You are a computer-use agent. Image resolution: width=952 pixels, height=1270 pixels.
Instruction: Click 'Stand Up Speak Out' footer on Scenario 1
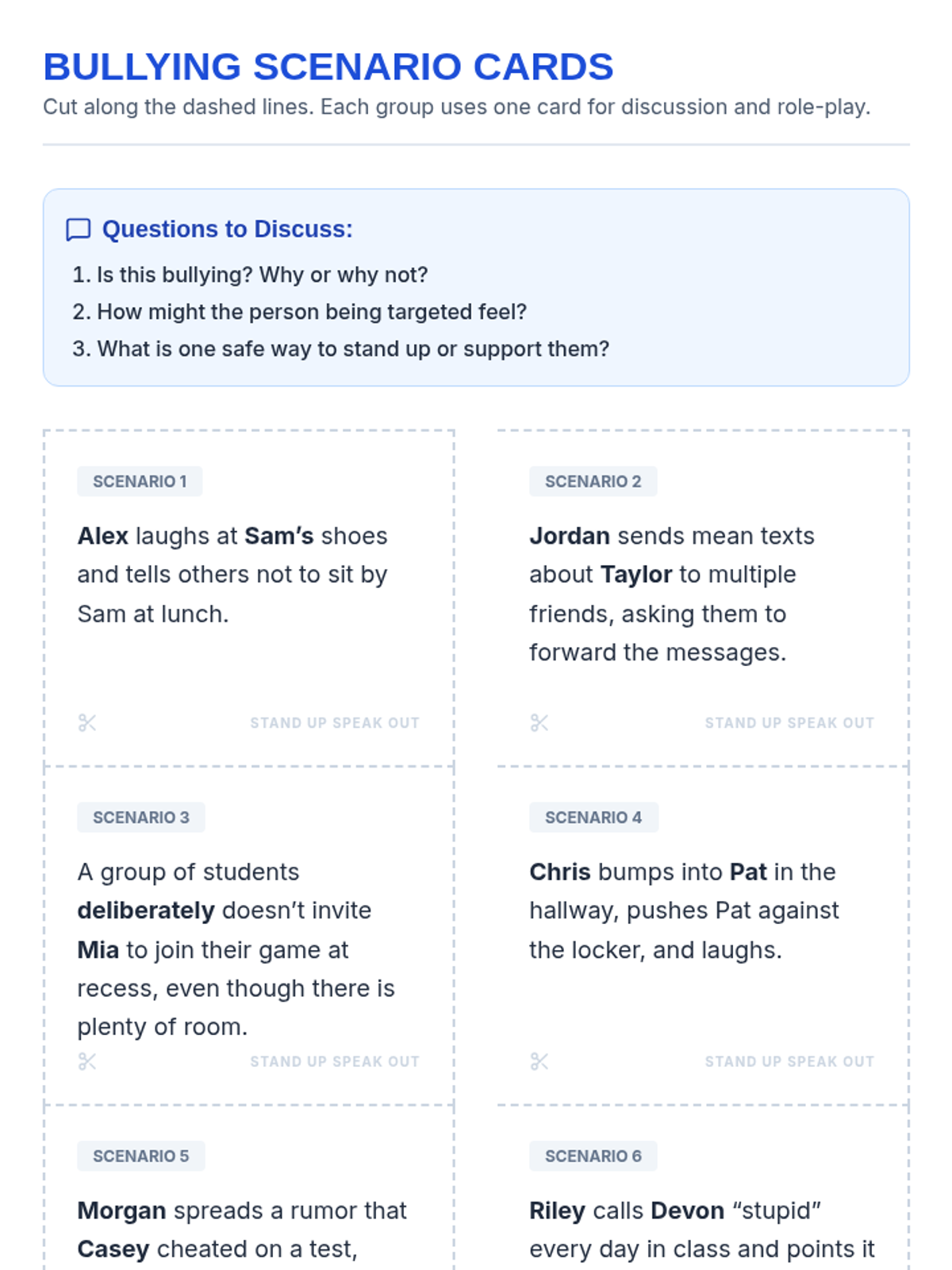coord(335,723)
